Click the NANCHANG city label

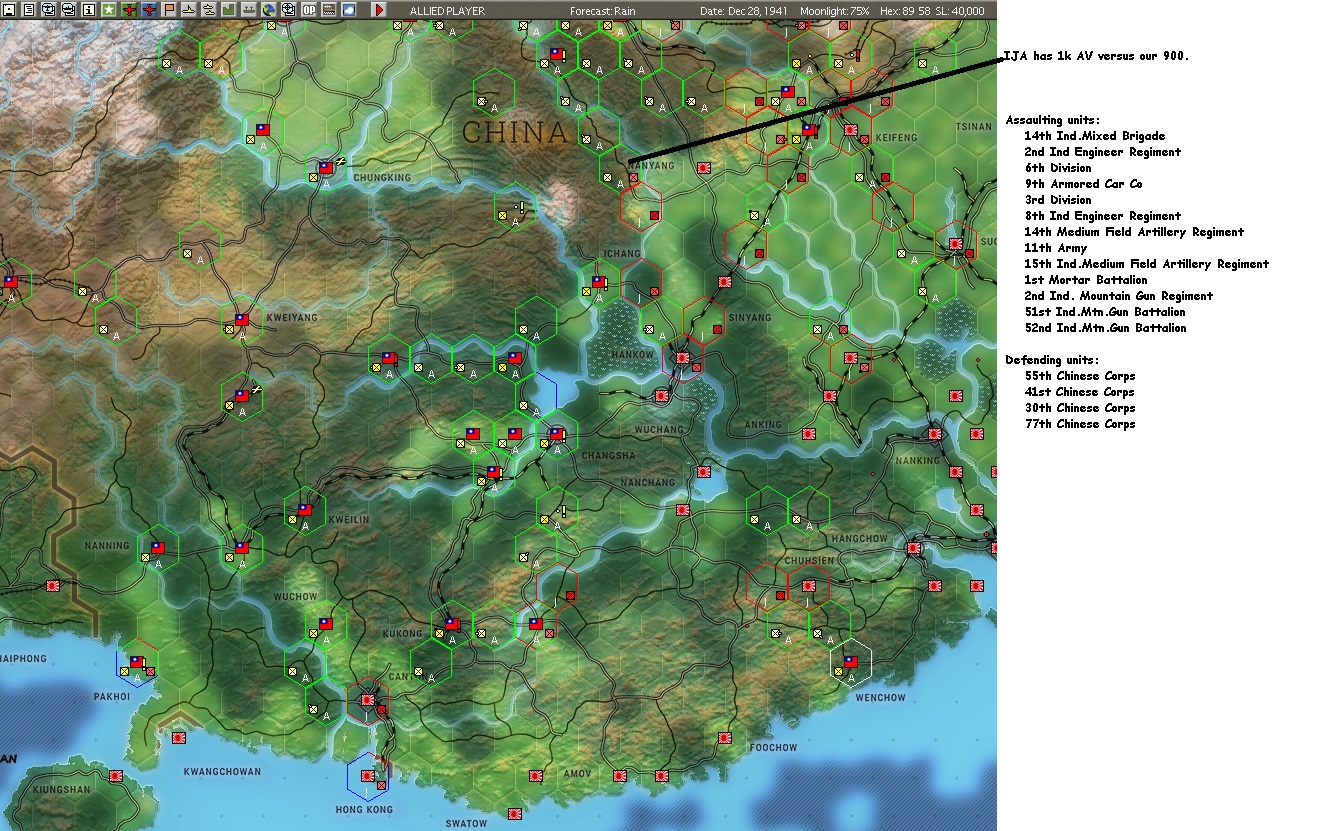tap(648, 482)
